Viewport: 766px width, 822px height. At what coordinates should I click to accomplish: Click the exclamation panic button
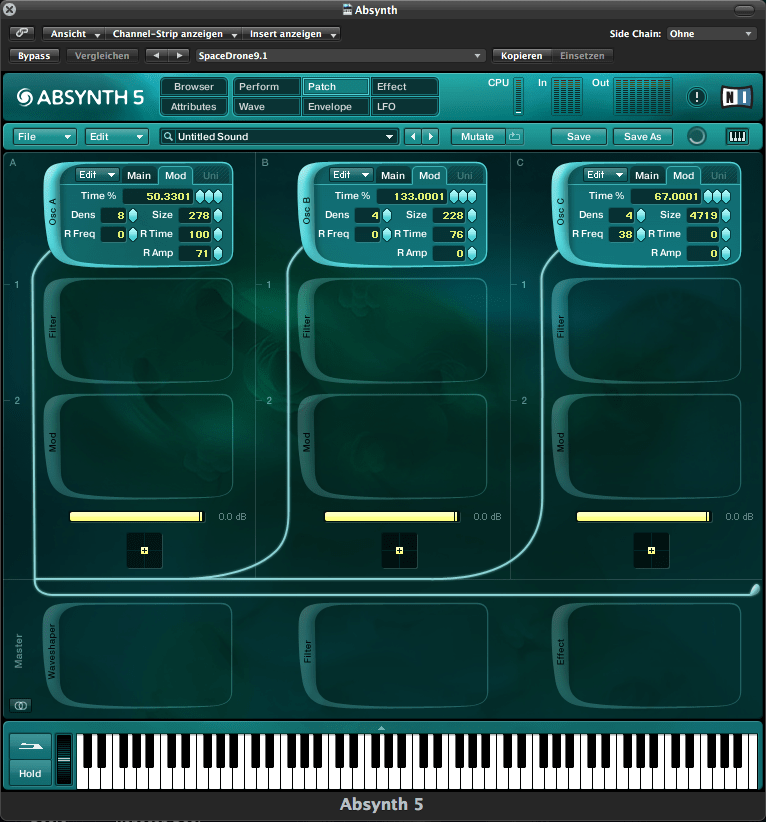(x=696, y=97)
